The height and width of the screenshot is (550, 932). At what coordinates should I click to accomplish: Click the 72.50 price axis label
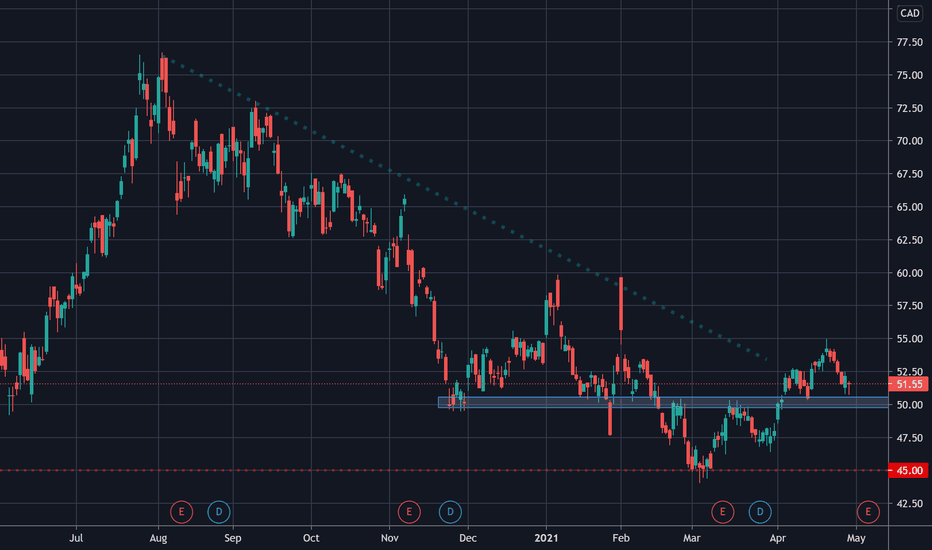[909, 108]
